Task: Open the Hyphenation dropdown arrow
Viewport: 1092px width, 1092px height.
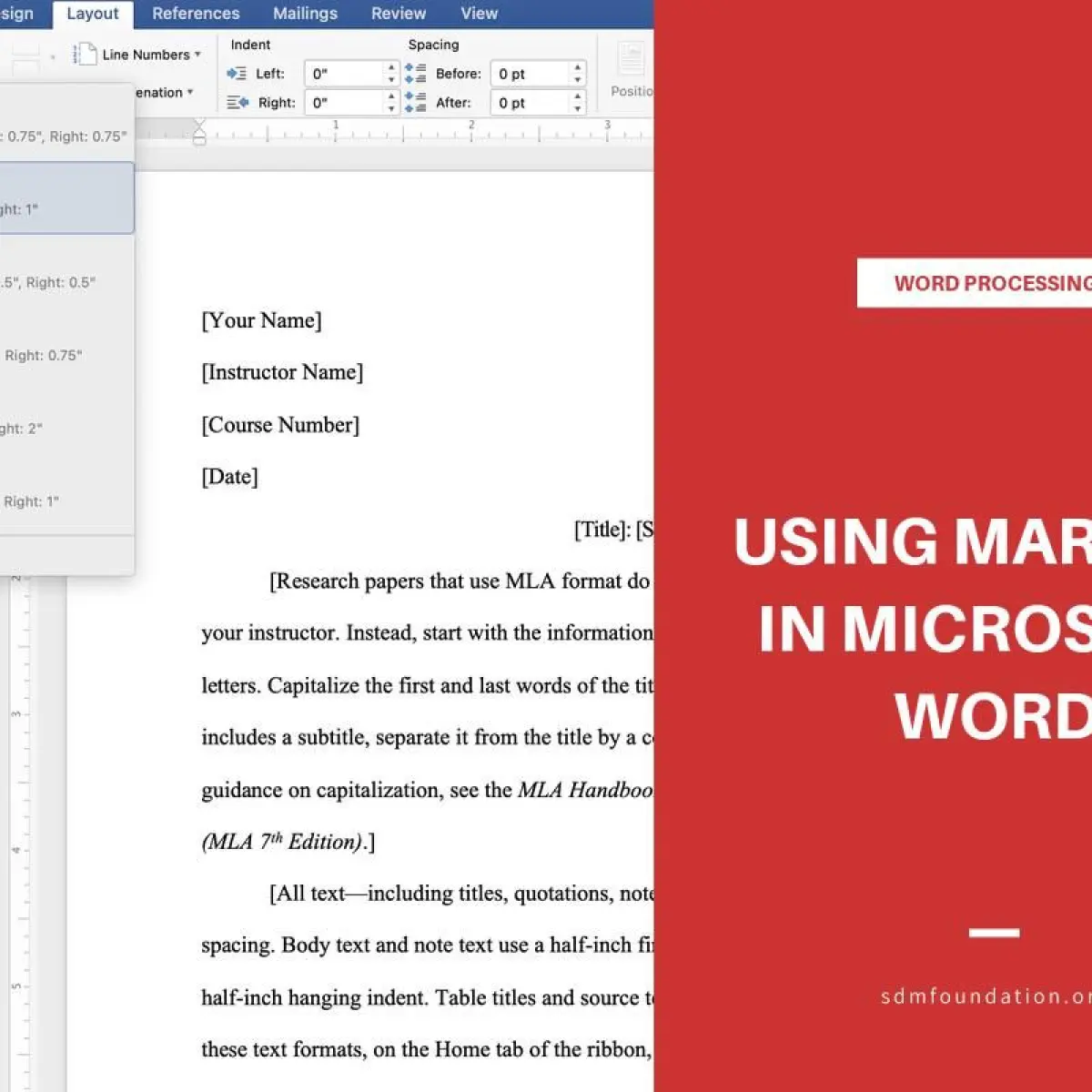Action: [190, 93]
